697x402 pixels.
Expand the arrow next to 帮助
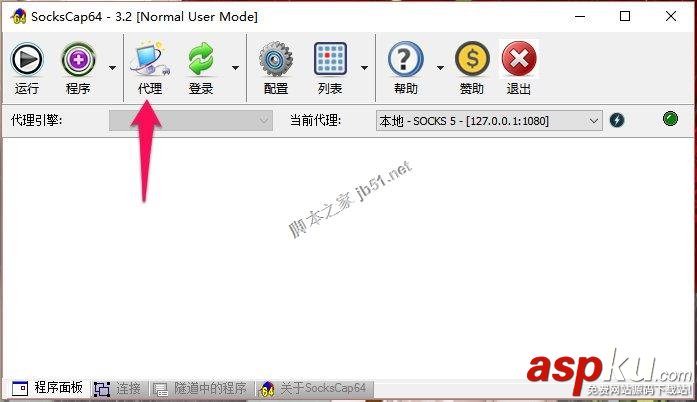pos(440,68)
